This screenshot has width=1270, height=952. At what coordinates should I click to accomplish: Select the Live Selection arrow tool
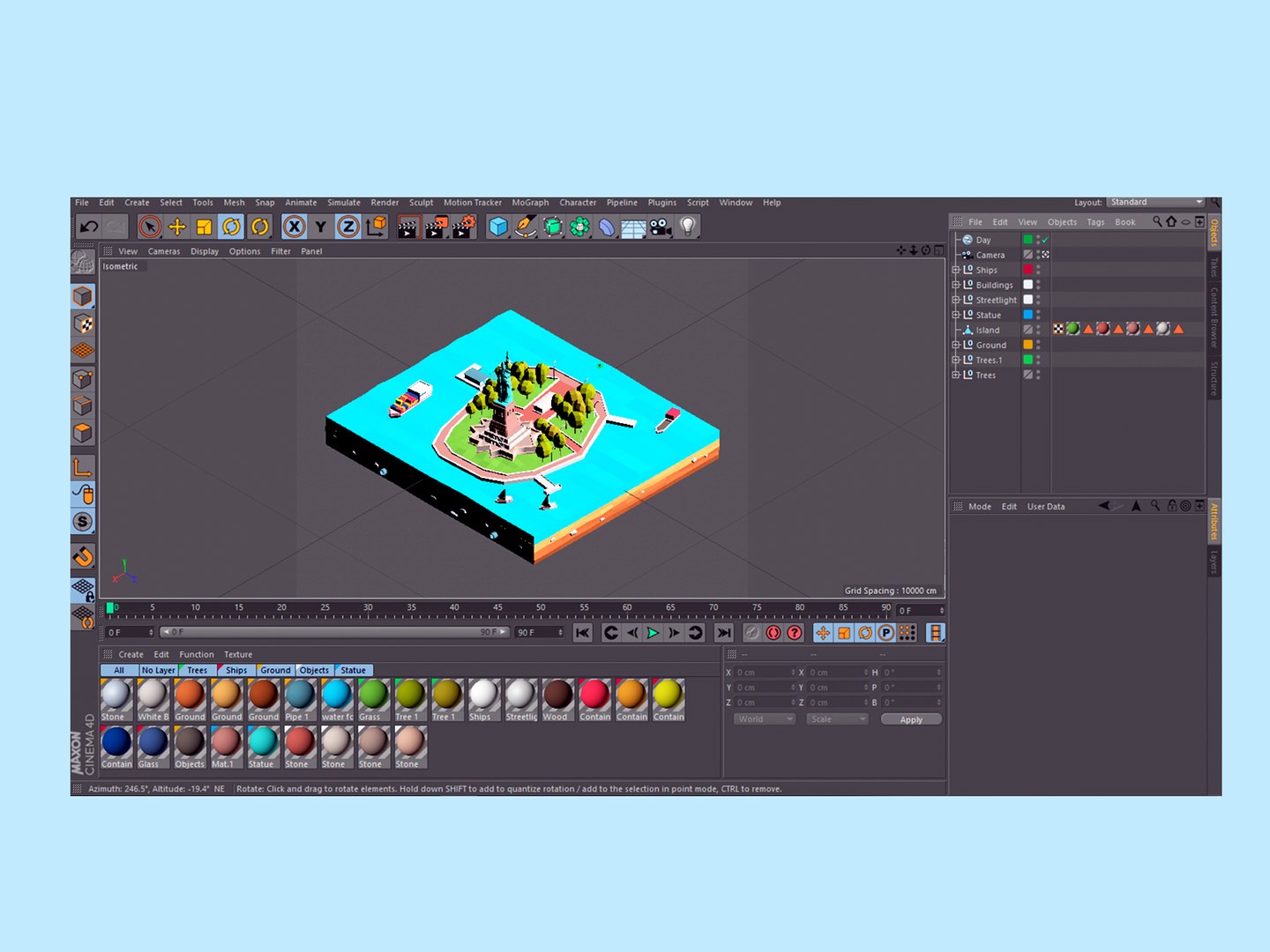150,227
